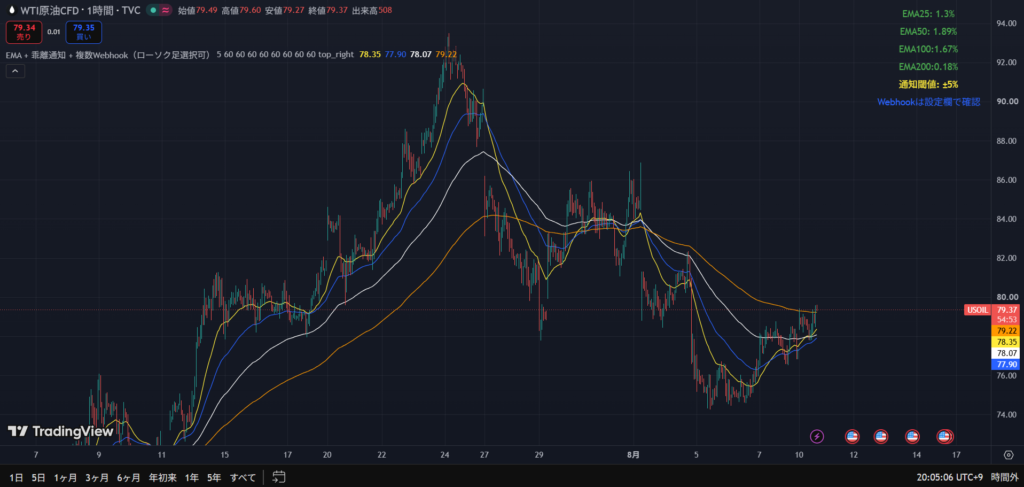Open chart settings hexagon gear icon
Screen dimensions: 1024x487
(1008, 454)
